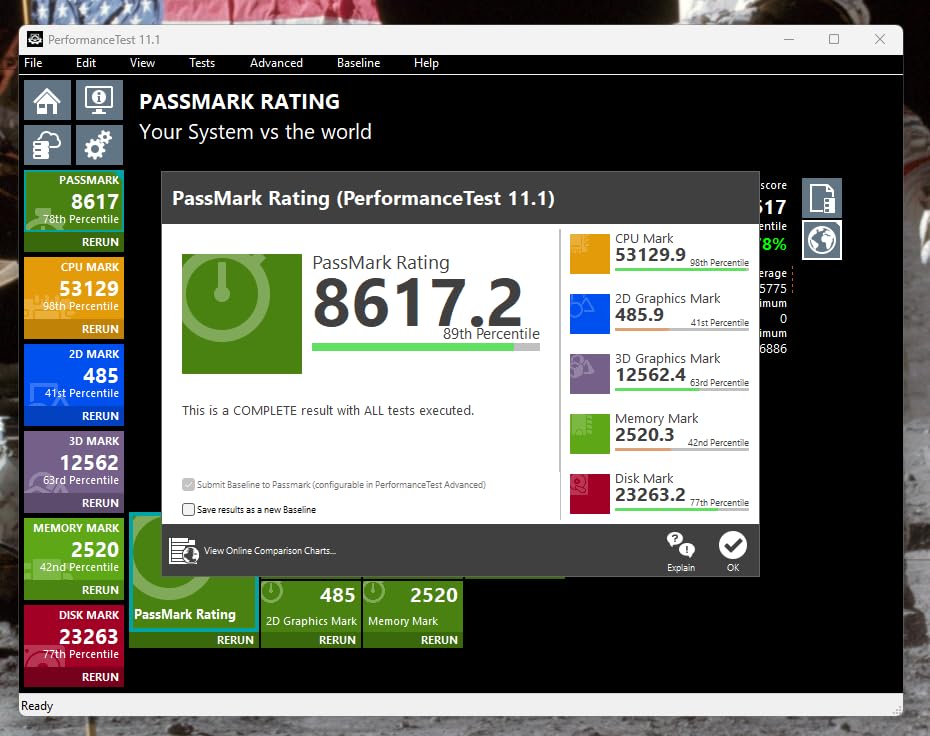Select the 3D MARK 12562 sidebar tile

74,463
